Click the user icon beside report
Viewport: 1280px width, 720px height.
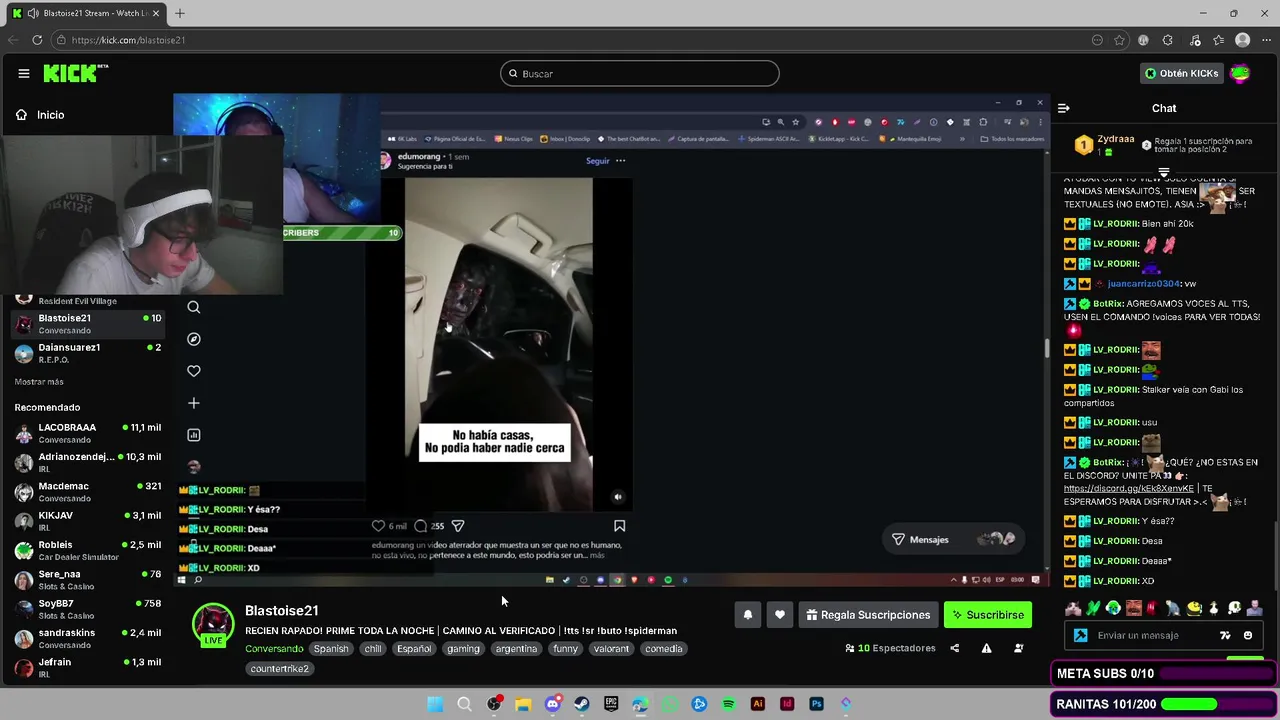1018,648
